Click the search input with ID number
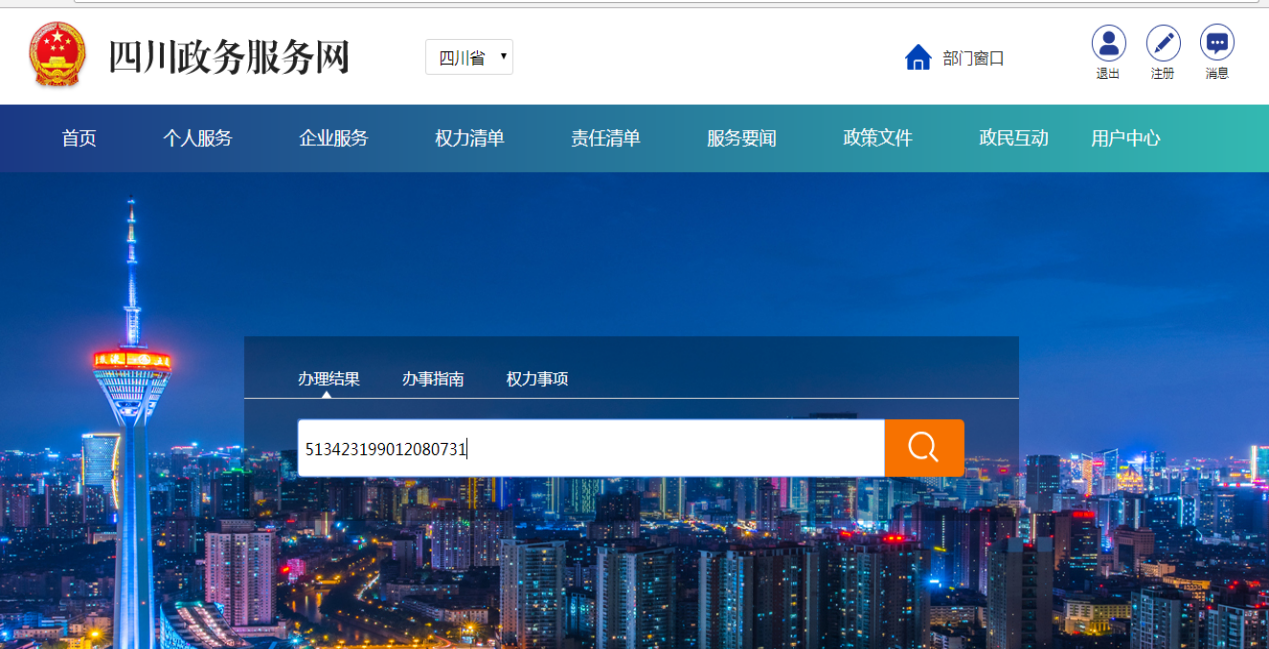 pos(591,448)
